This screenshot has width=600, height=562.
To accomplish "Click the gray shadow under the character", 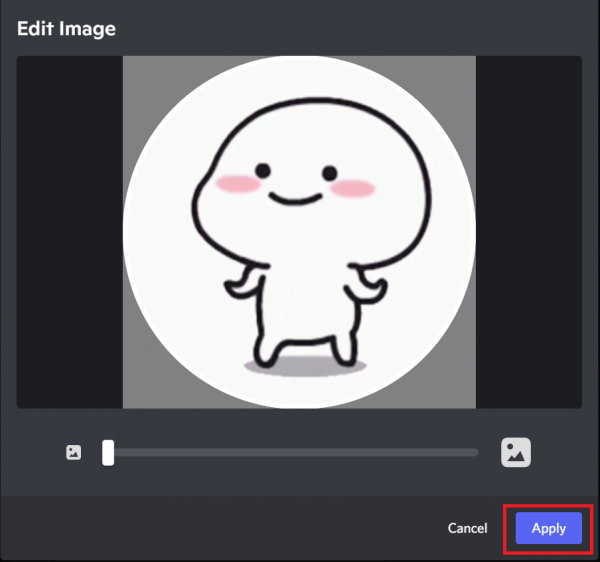I will click(300, 366).
